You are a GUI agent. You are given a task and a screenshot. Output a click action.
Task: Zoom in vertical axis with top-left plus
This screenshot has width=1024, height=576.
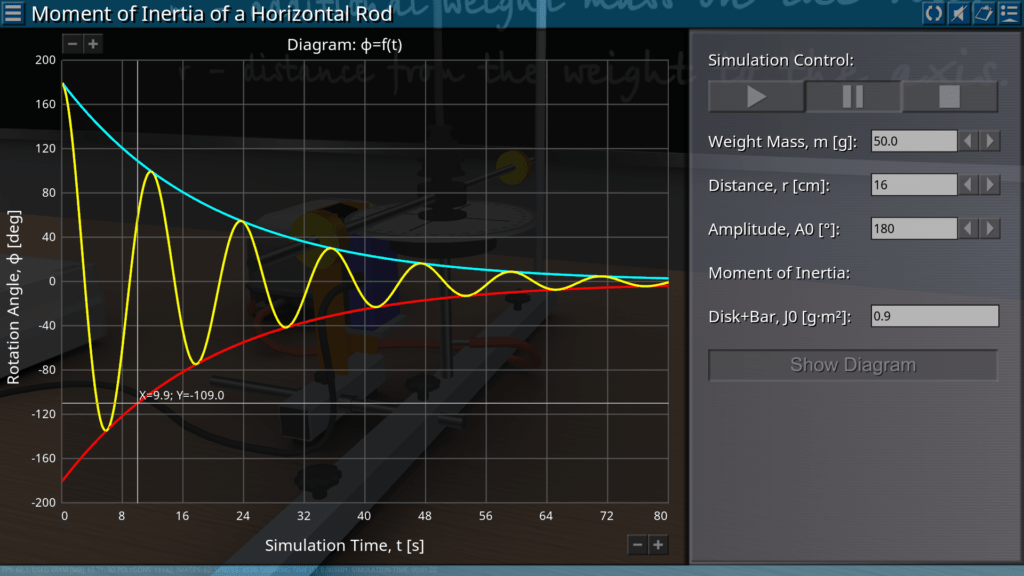[x=92, y=44]
